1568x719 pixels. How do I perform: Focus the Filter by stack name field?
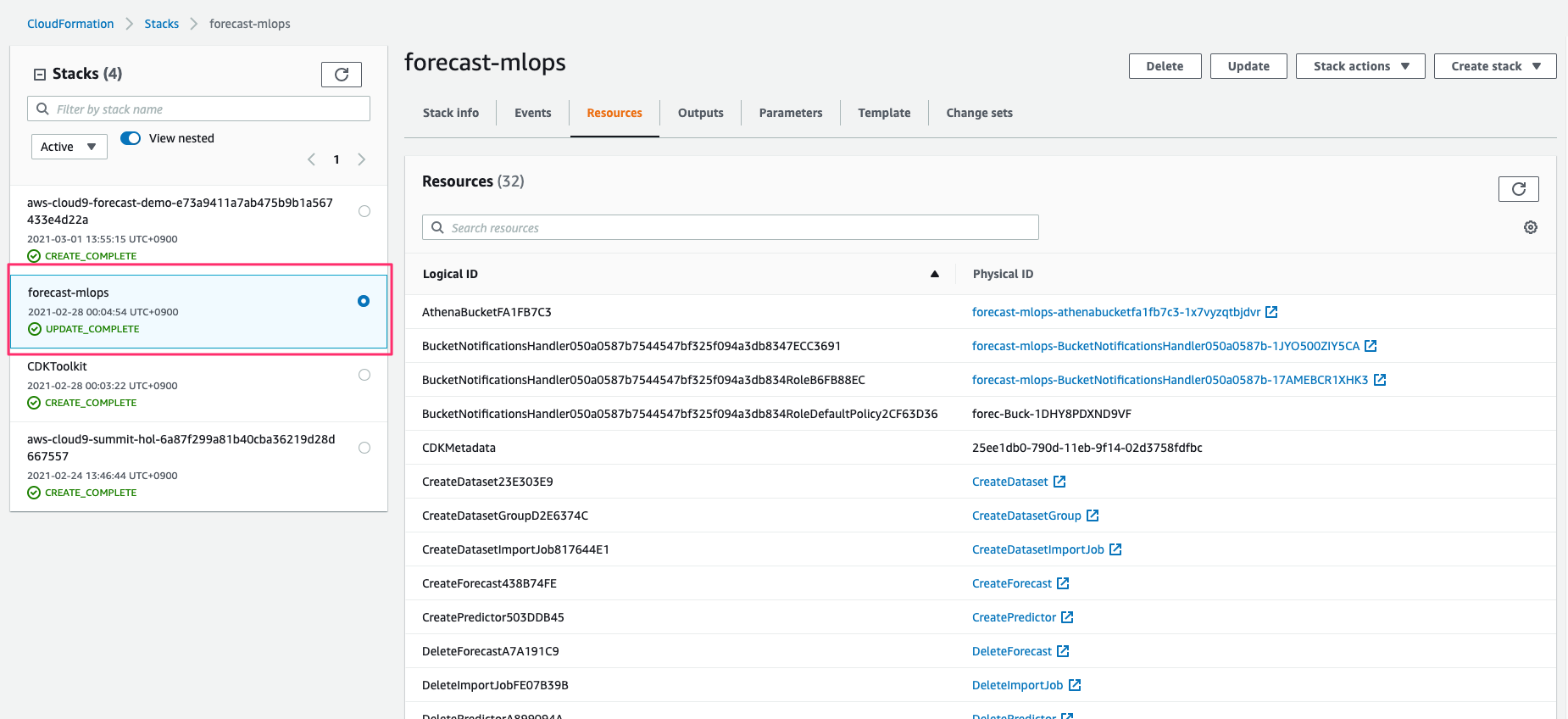tap(198, 109)
